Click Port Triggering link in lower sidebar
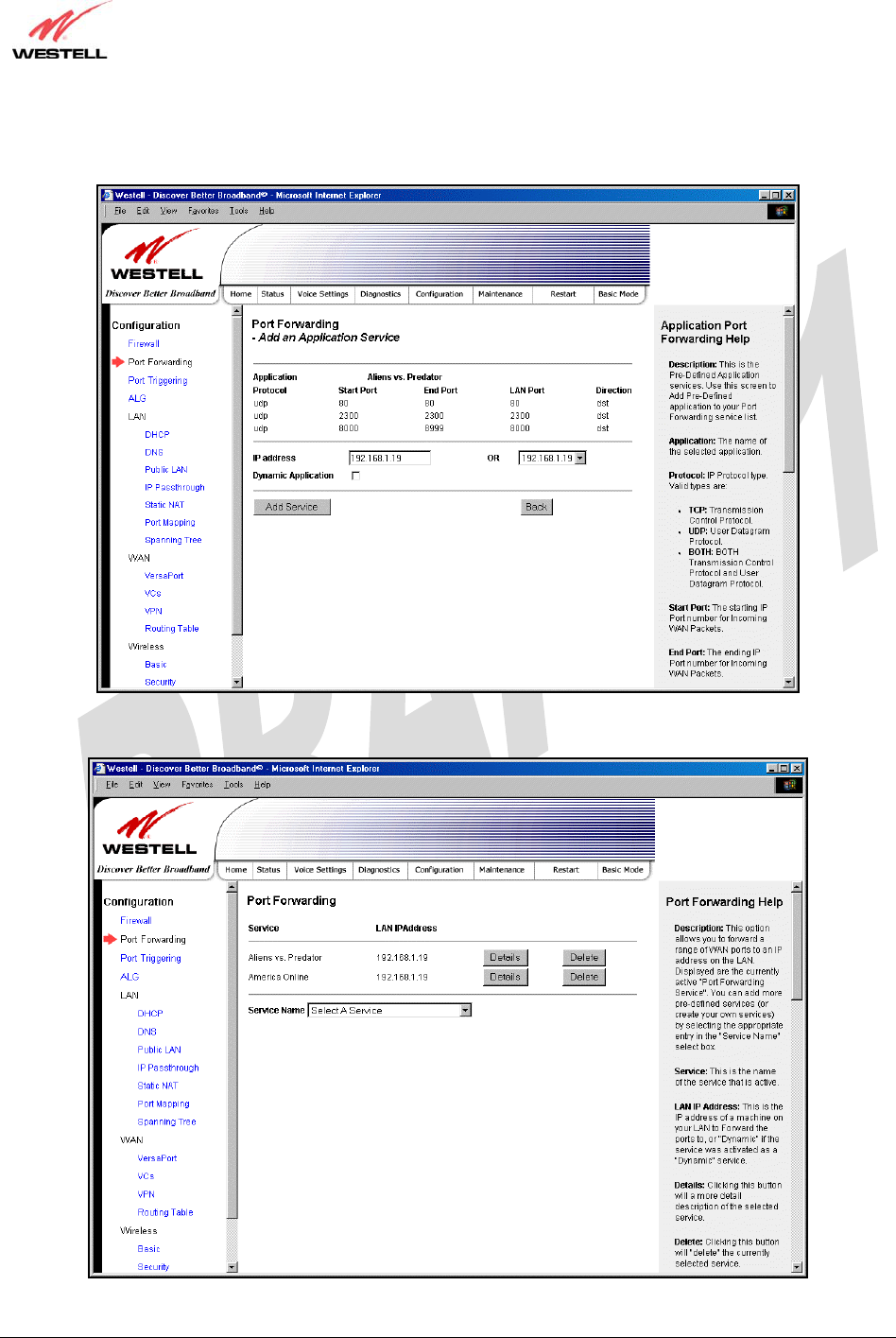This screenshot has width=896, height=1338. 151,958
